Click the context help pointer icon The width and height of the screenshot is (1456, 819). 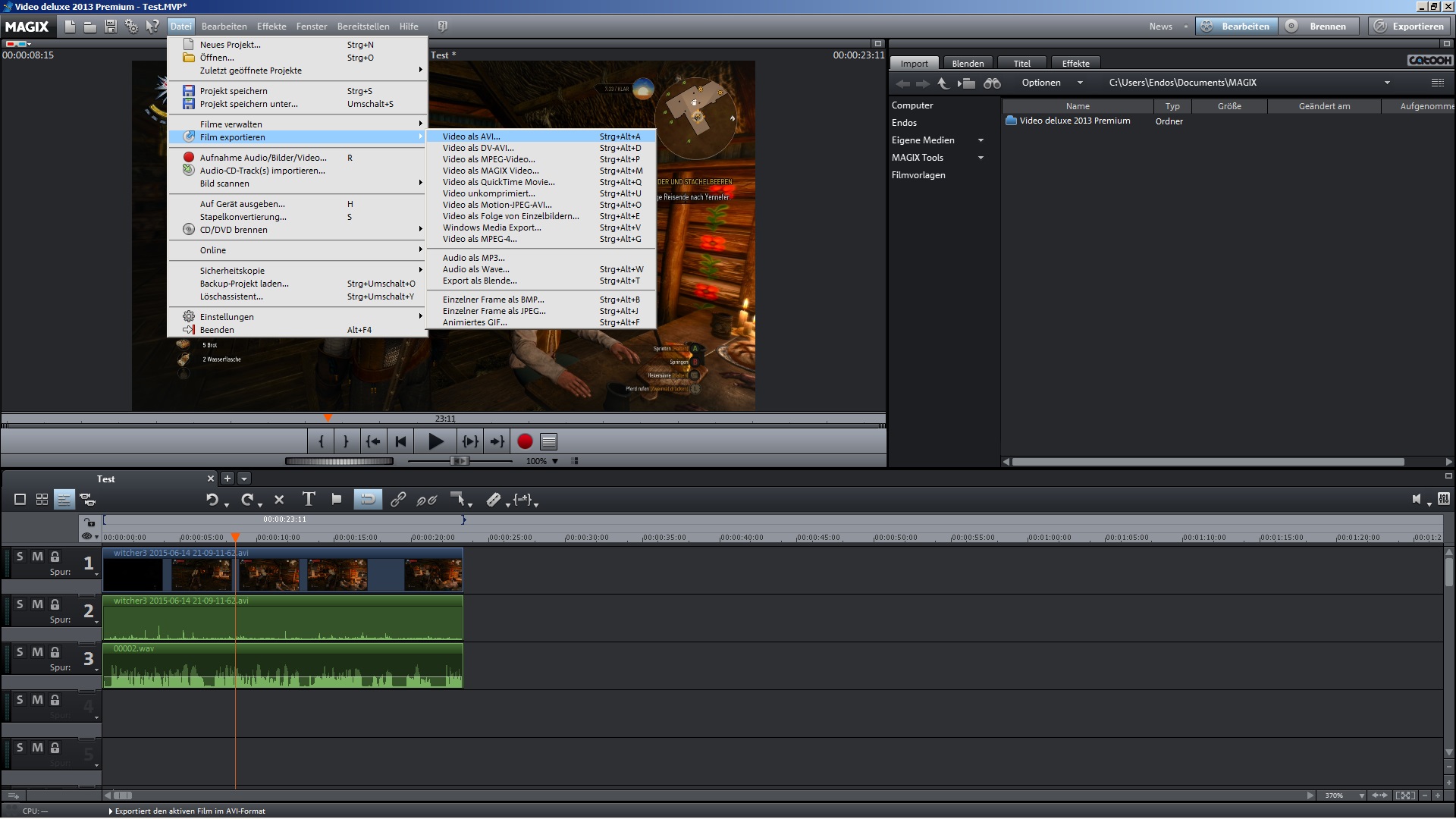[x=152, y=27]
